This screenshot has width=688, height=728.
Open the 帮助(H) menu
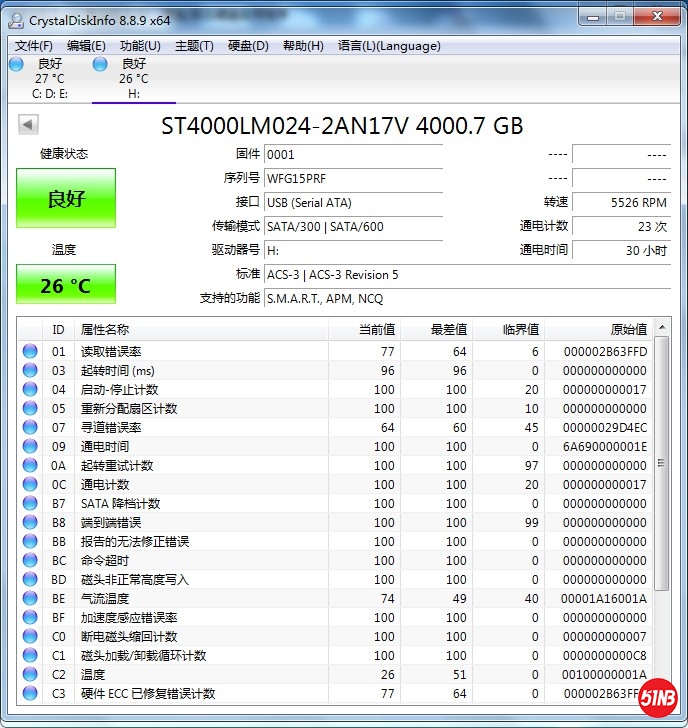[303, 46]
